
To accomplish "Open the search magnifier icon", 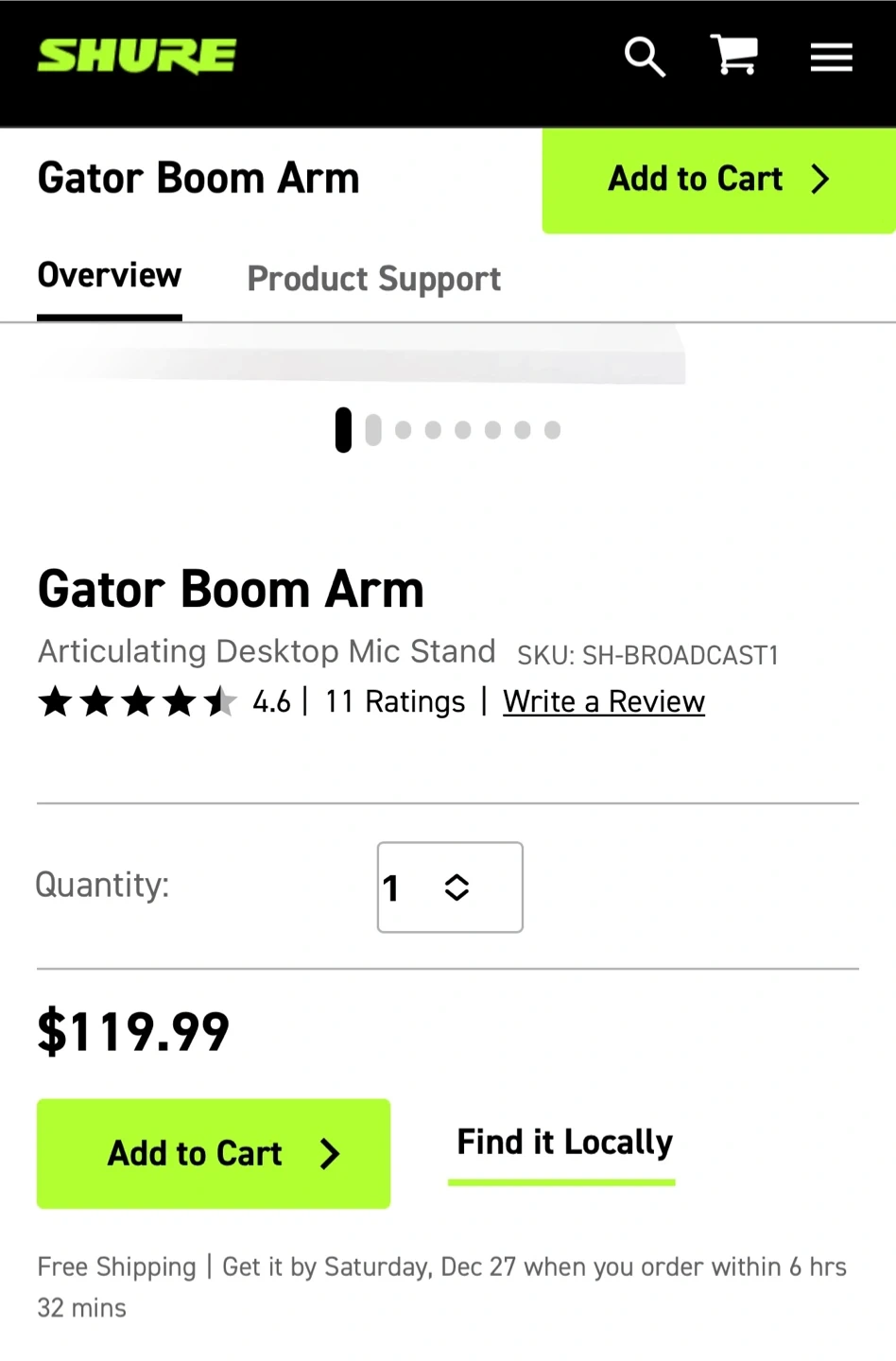I will (x=645, y=57).
